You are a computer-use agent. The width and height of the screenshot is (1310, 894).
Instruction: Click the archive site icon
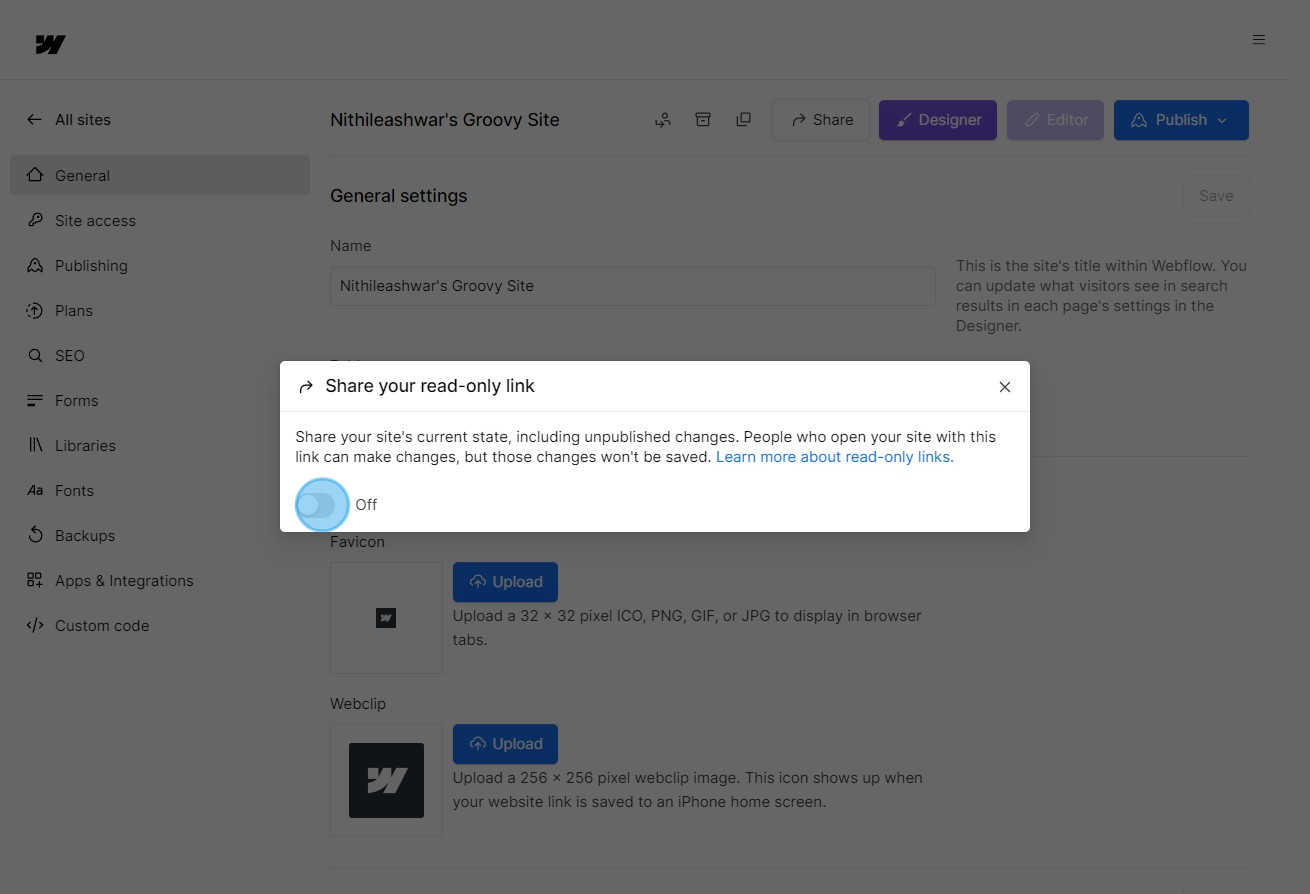tap(703, 119)
